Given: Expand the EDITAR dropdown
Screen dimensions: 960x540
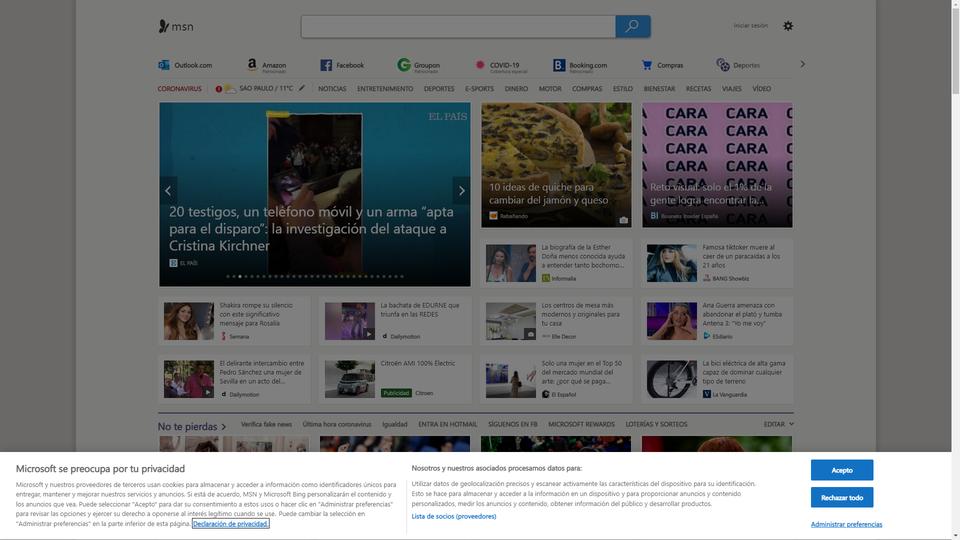Looking at the screenshot, I should (779, 424).
